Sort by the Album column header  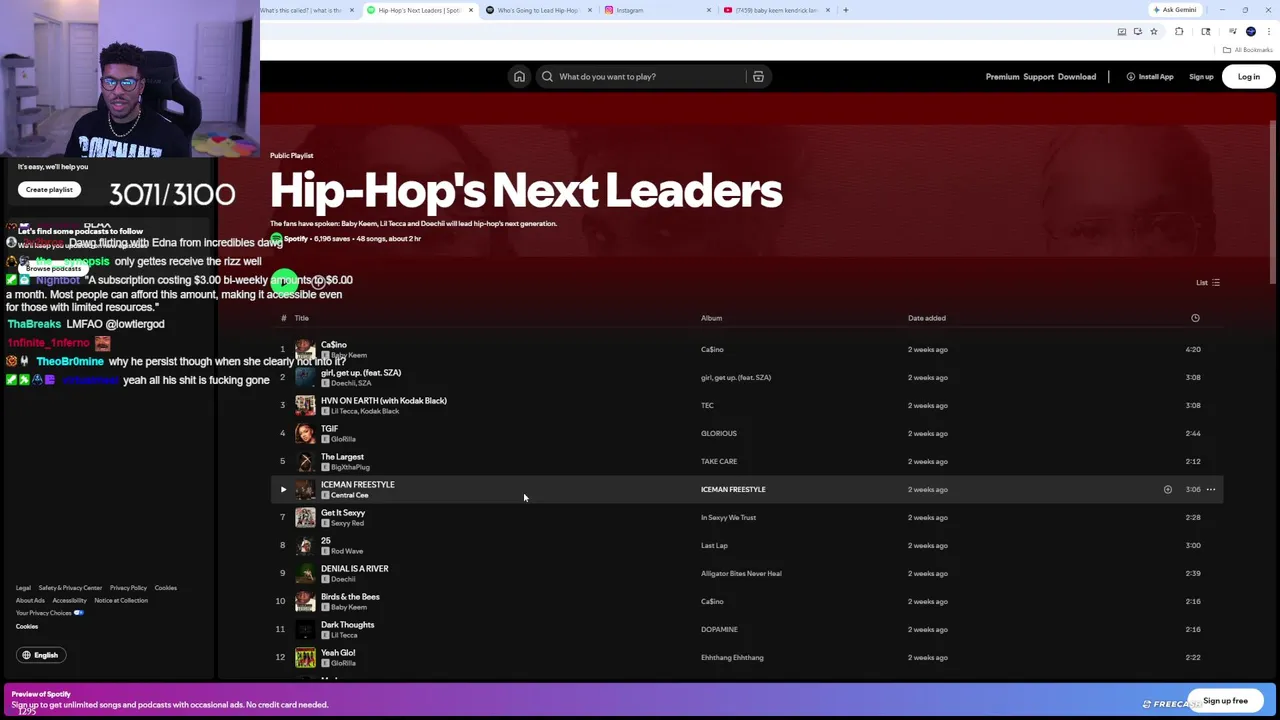tap(711, 318)
